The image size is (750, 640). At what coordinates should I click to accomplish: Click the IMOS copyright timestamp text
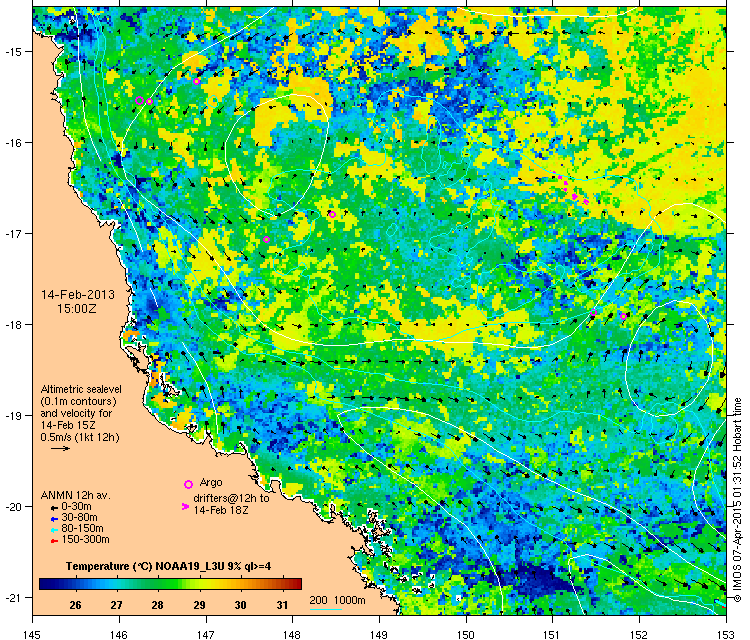[737, 500]
